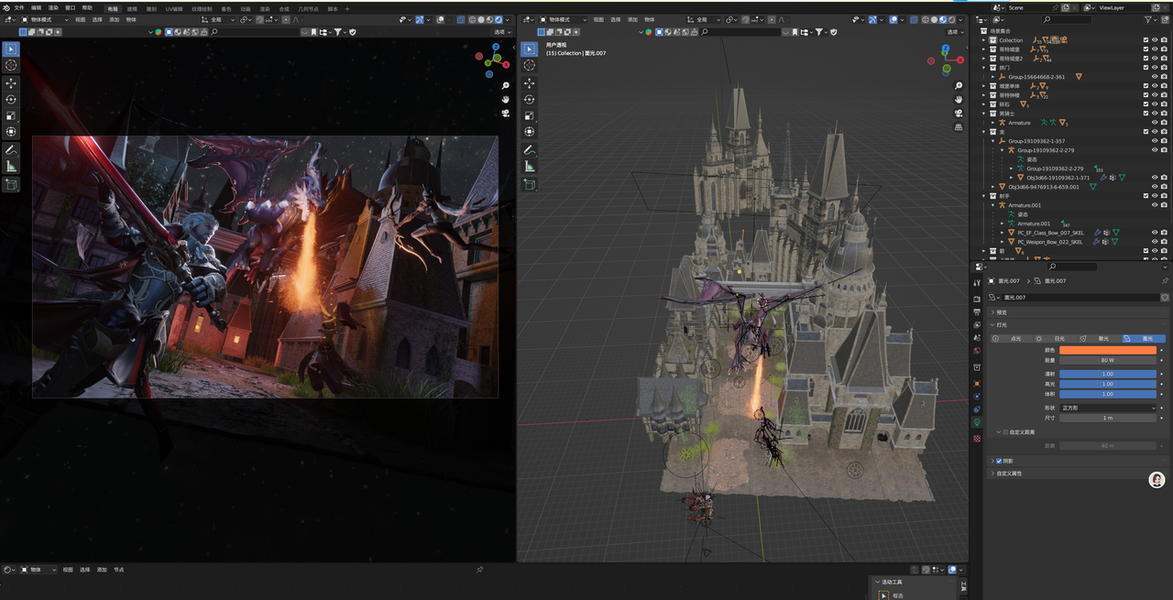Open the 编辑 menu
Image resolution: width=1173 pixels, height=600 pixels.
click(36, 7)
